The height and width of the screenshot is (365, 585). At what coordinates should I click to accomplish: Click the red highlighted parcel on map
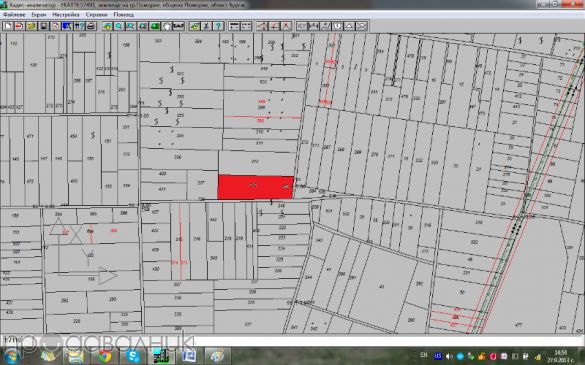[256, 187]
